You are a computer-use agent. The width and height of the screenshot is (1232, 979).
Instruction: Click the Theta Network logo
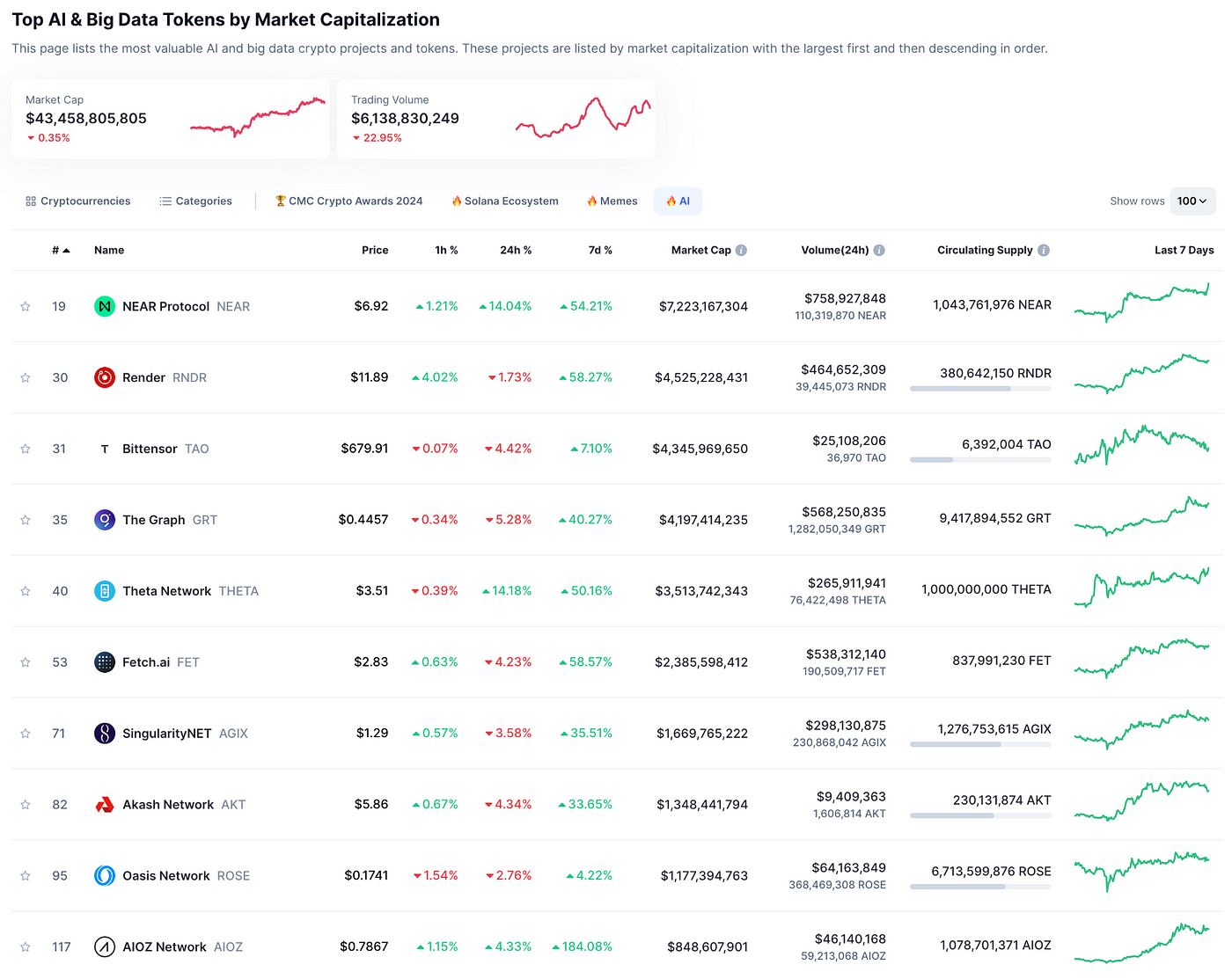coord(105,591)
